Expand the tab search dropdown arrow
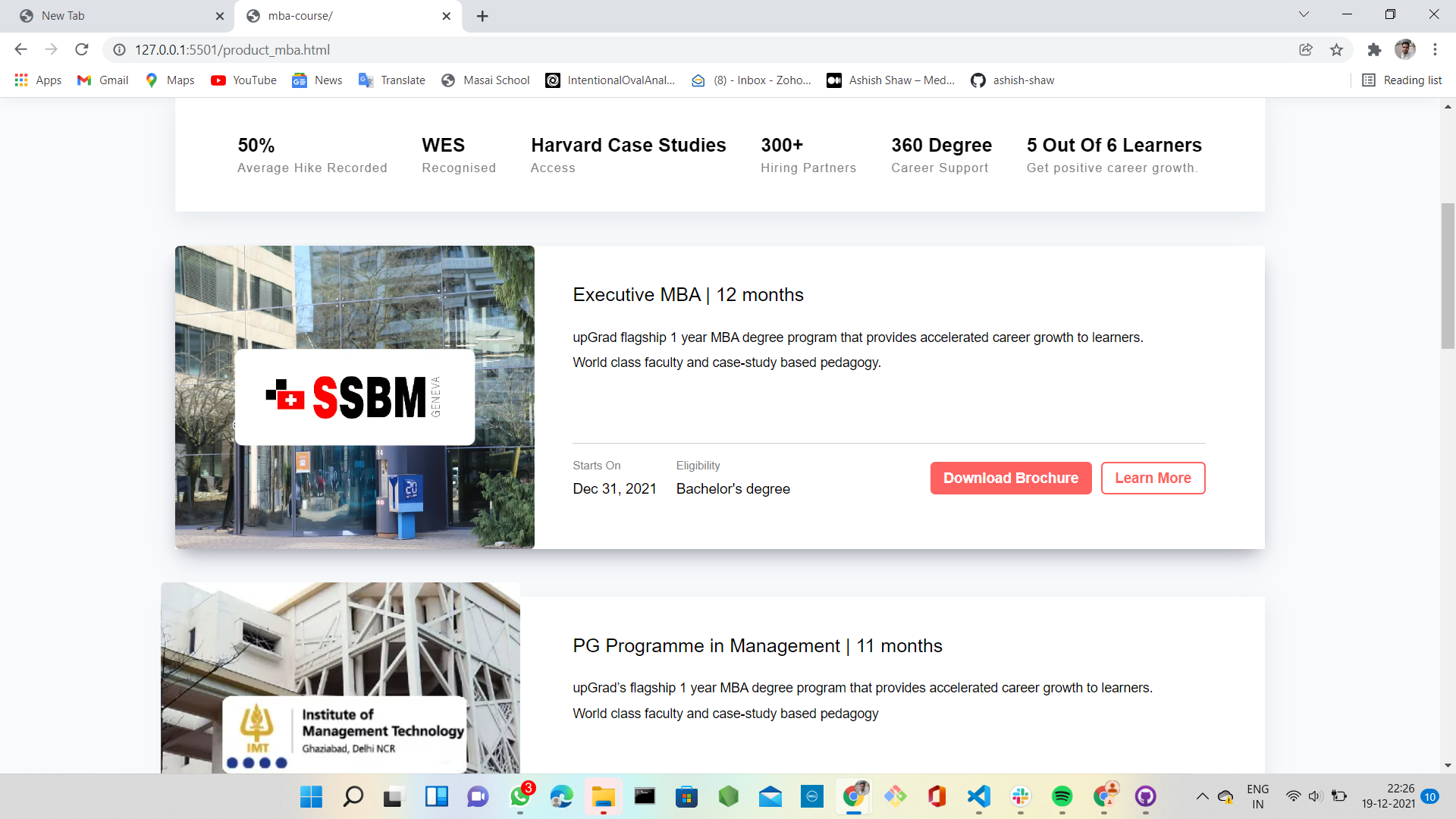Image resolution: width=1456 pixels, height=819 pixels. [1304, 14]
